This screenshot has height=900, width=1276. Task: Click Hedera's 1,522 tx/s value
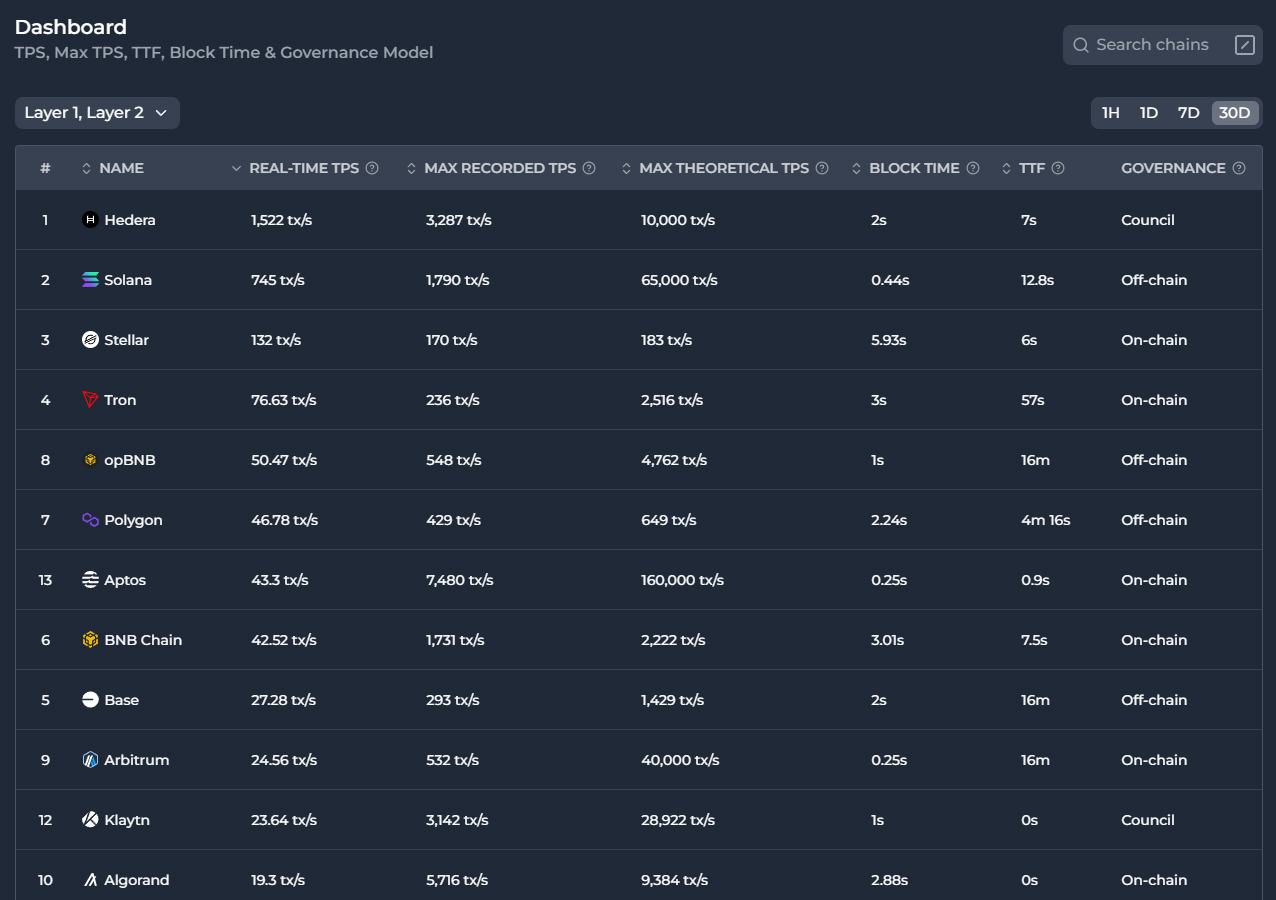(281, 220)
